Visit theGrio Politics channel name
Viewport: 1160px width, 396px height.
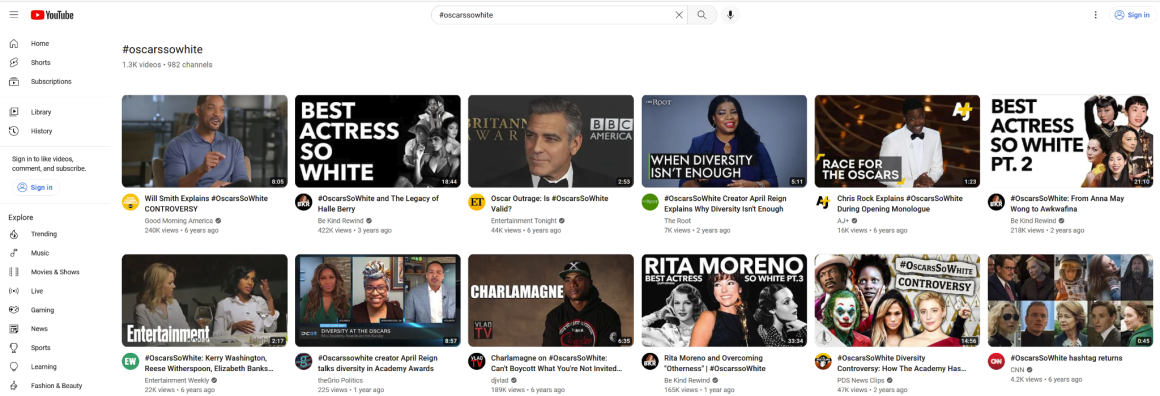(341, 380)
